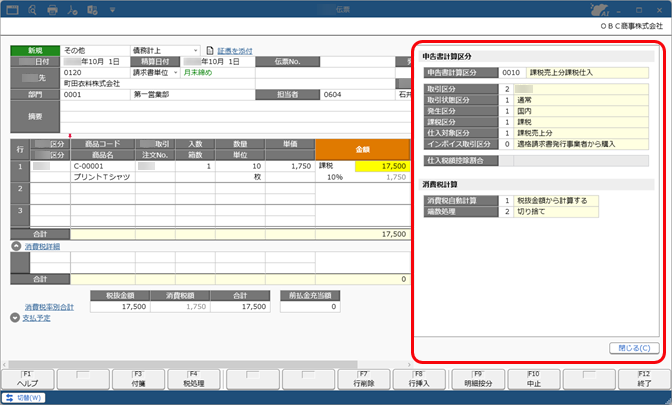Click the 消費税自動計算 value field

pos(556,201)
